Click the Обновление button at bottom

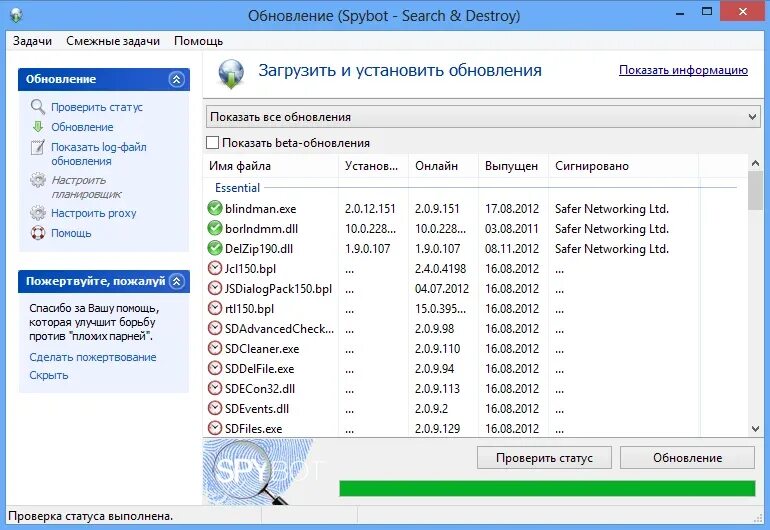coord(687,458)
